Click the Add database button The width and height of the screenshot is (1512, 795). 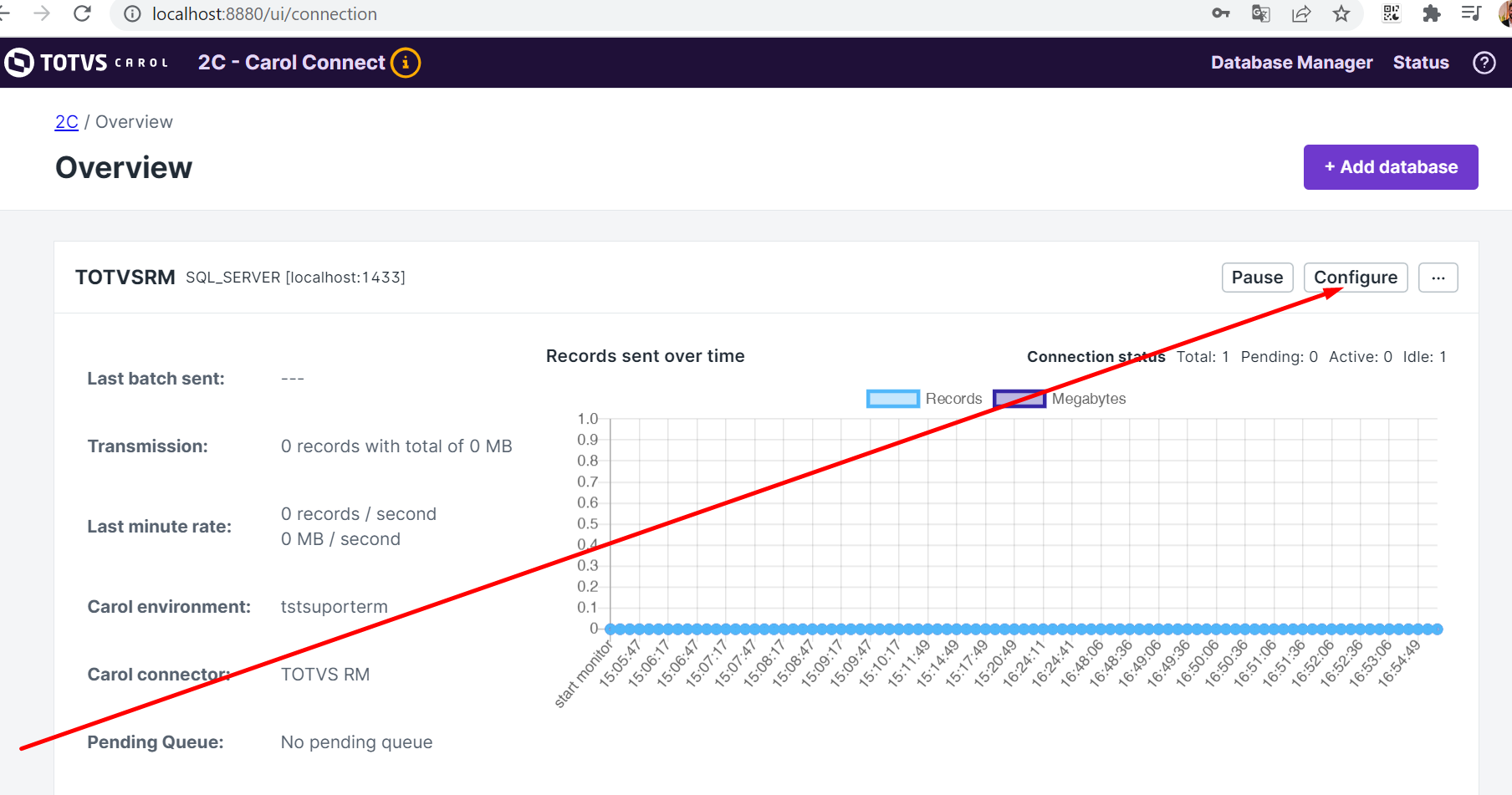pos(1391,167)
